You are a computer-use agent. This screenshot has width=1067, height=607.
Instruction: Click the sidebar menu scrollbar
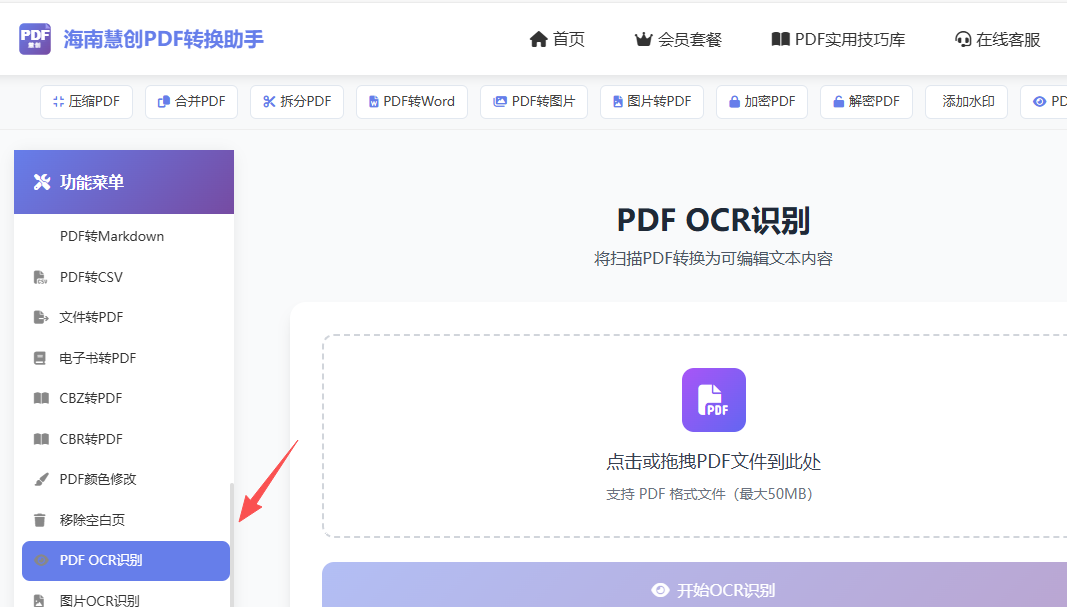(x=232, y=544)
